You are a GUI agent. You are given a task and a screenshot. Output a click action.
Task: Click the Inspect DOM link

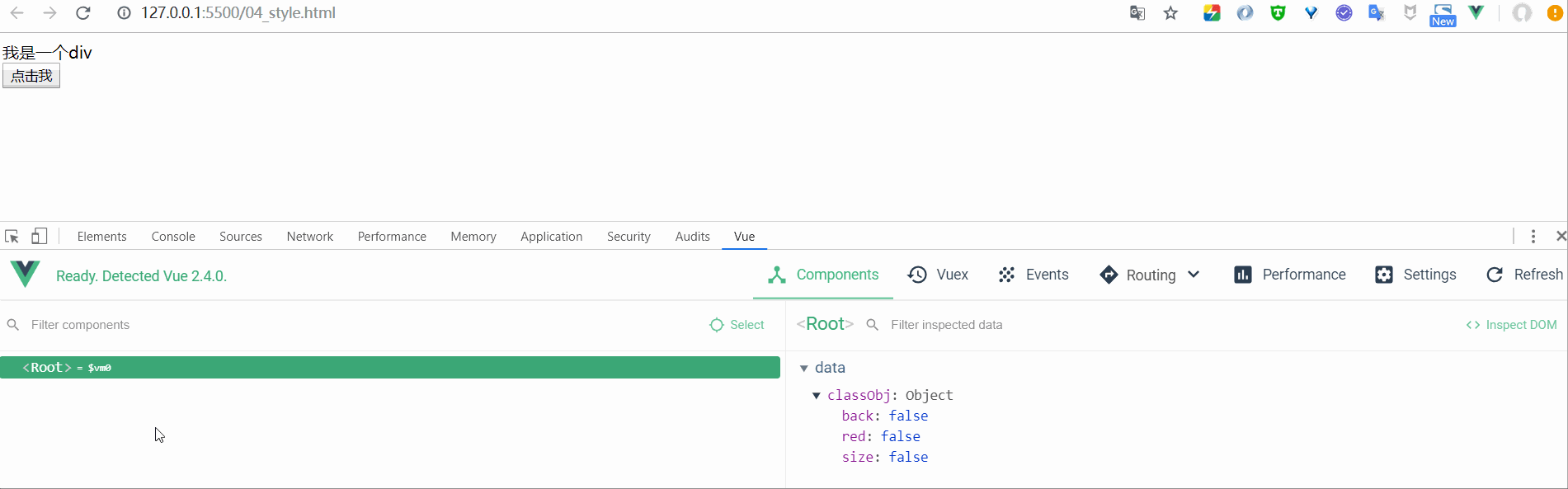[x=1511, y=325]
